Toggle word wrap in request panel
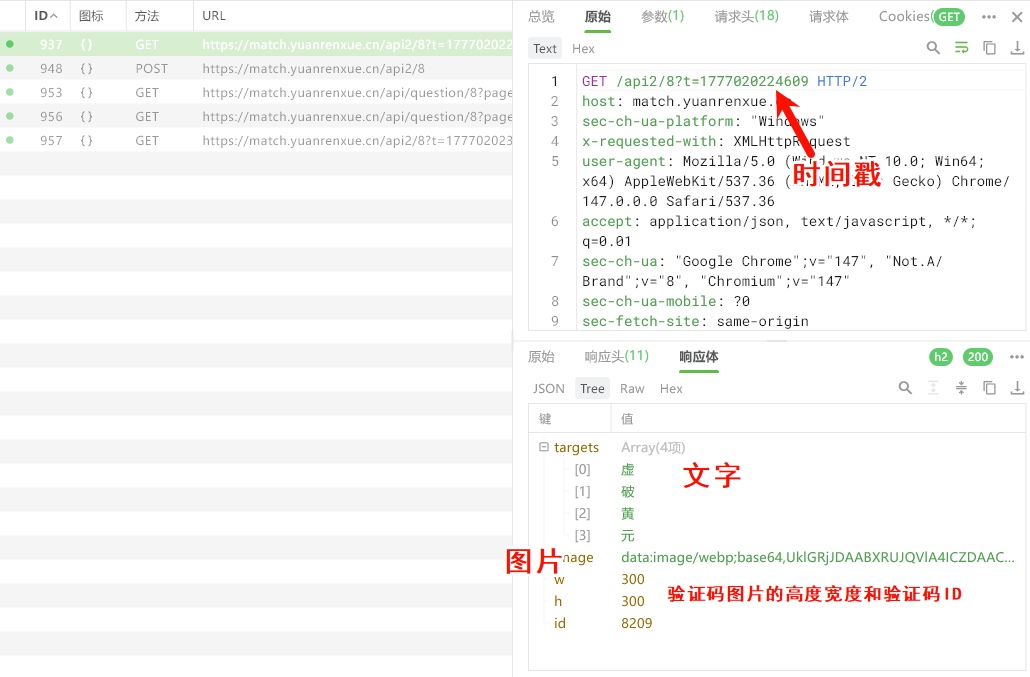Screen dimensions: 1030x677 [961, 48]
